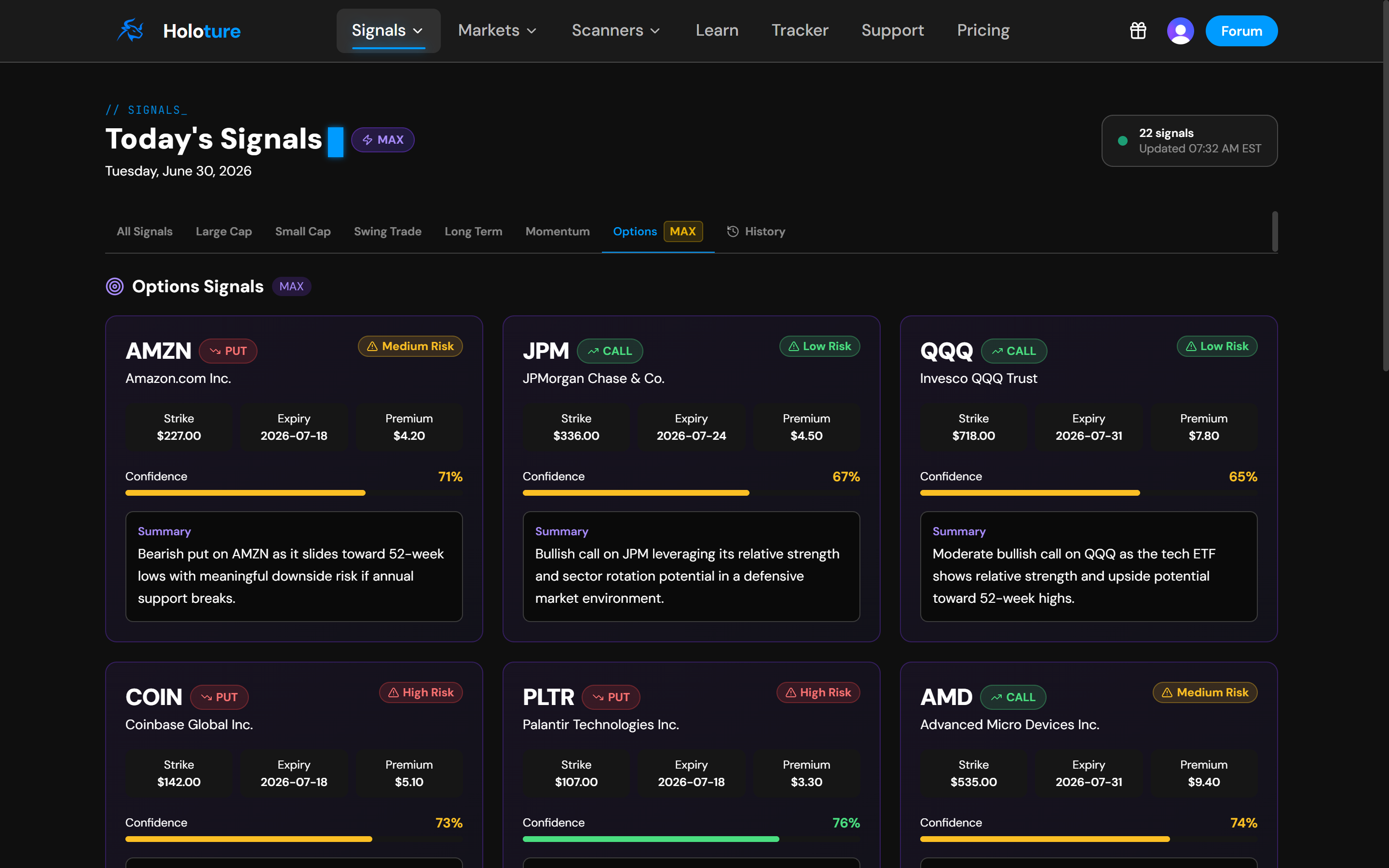Viewport: 1389px width, 868px height.
Task: Click "Palantir Technologies Inc." company name
Action: [x=600, y=724]
